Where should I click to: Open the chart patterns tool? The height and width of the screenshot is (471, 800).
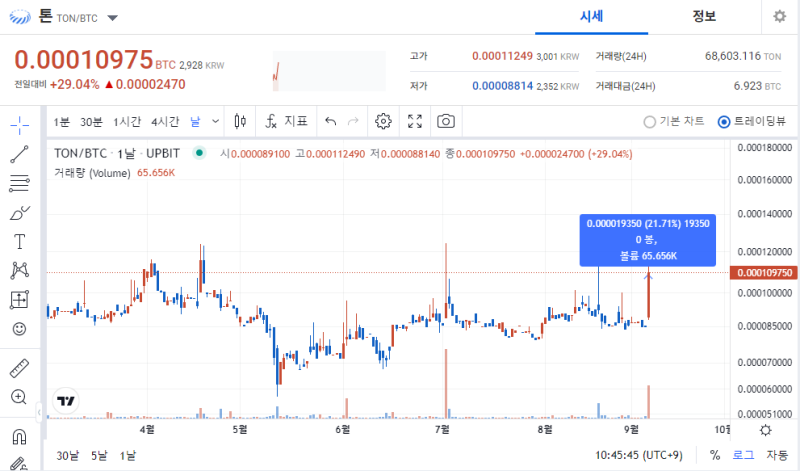tap(19, 270)
